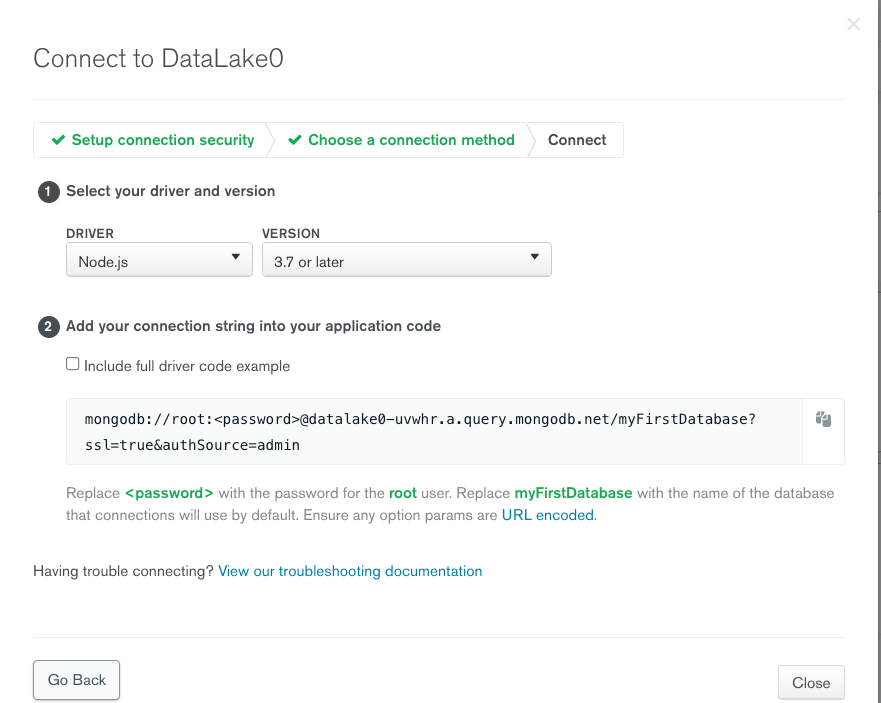Viewport: 881px width, 703px height.
Task: Dismiss the dialog with the X icon
Action: click(x=853, y=24)
